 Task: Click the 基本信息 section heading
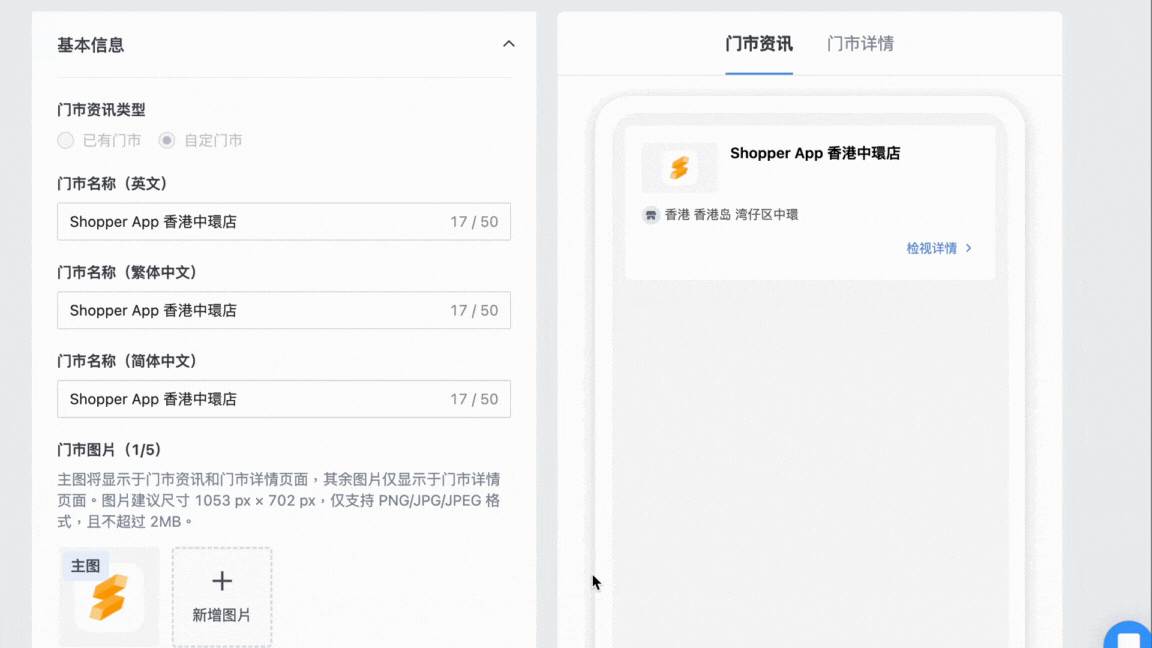click(x=90, y=45)
